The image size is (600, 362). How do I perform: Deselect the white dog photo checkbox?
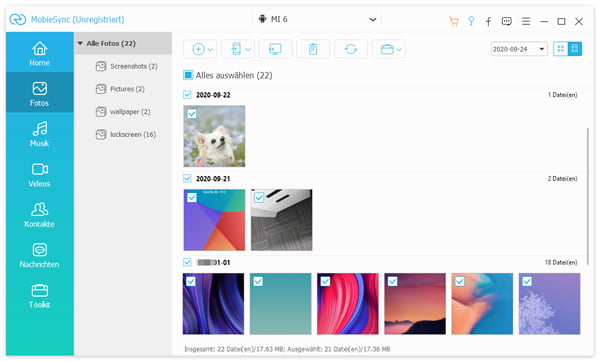click(x=192, y=114)
